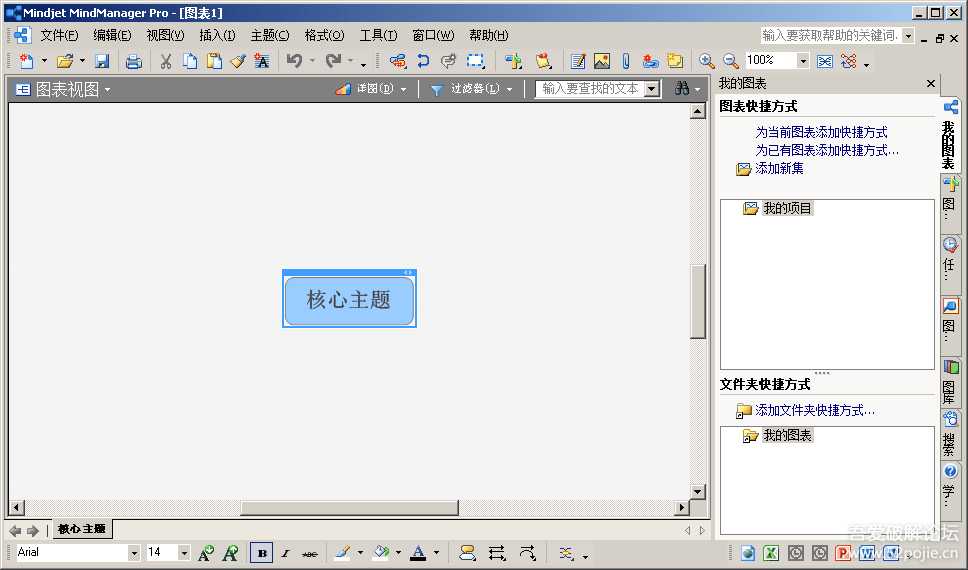
Task: Click the Print icon
Action: pyautogui.click(x=133, y=61)
